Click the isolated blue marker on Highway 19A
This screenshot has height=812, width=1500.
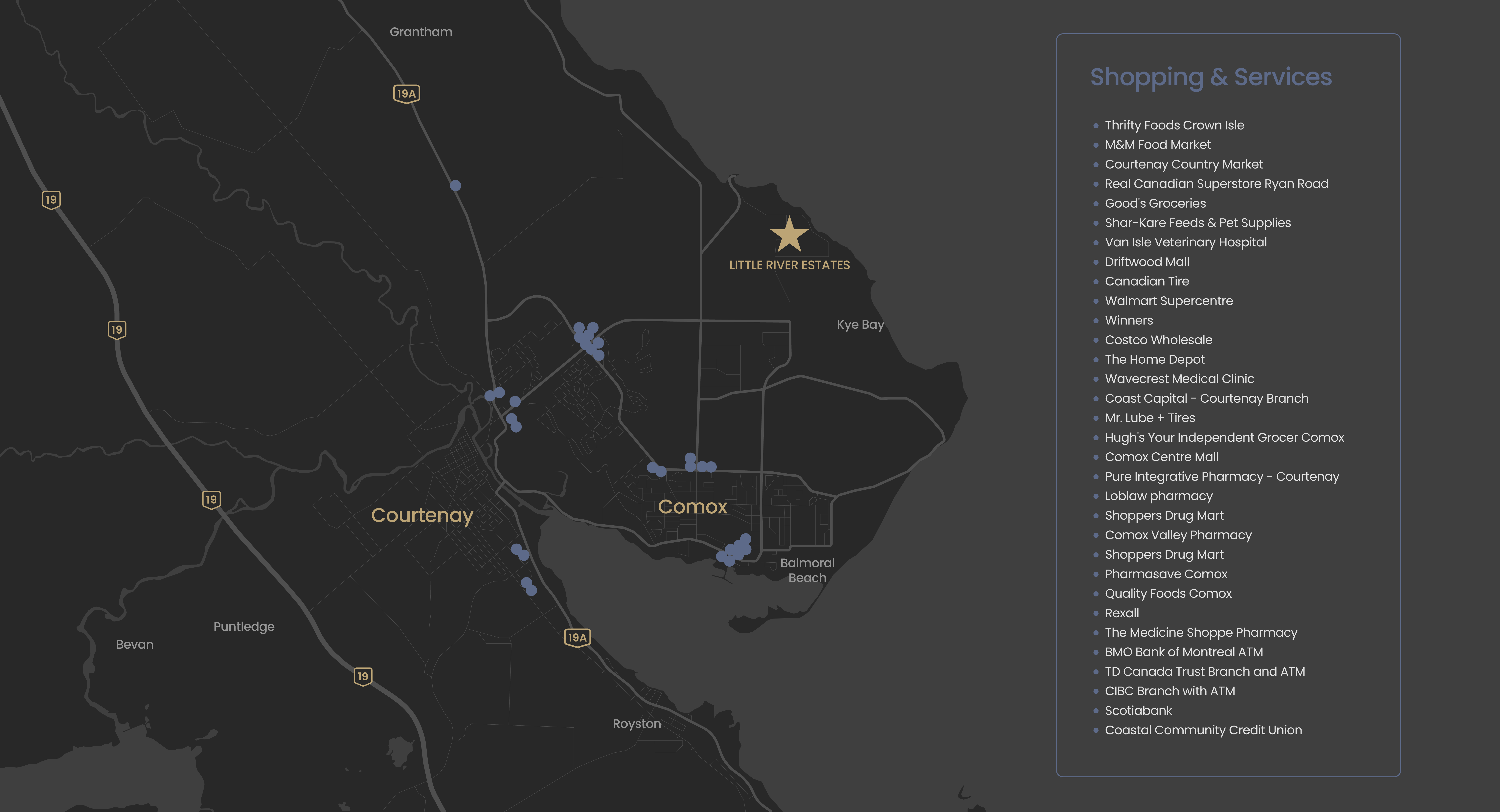click(x=455, y=186)
